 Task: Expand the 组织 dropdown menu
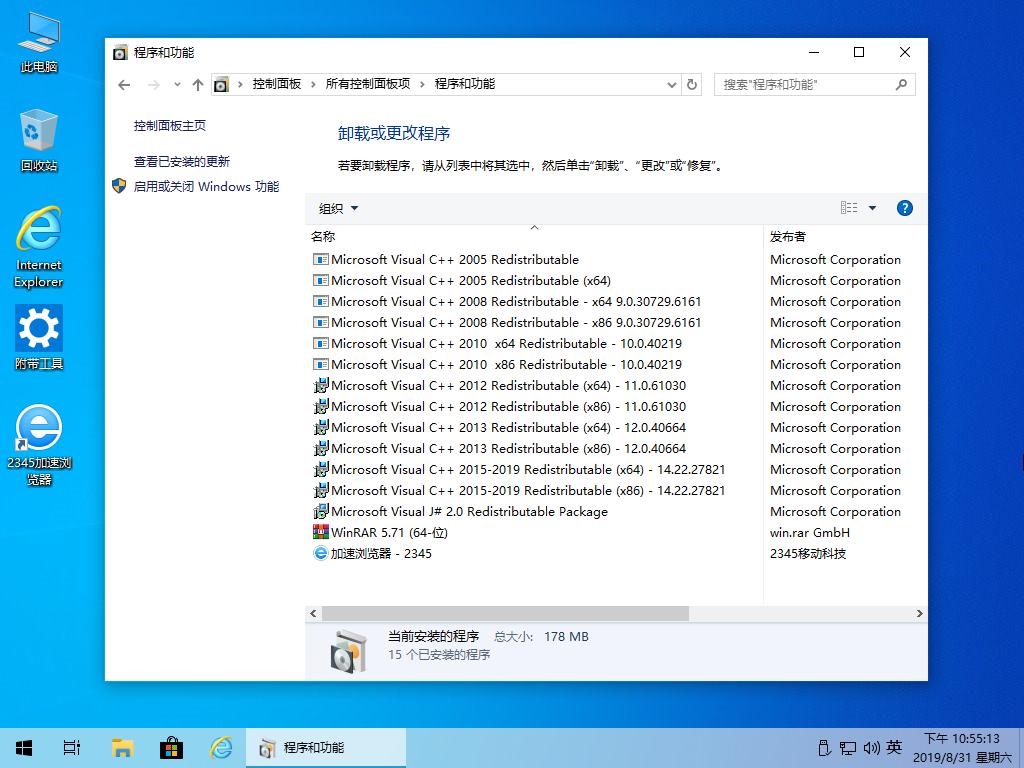point(338,208)
